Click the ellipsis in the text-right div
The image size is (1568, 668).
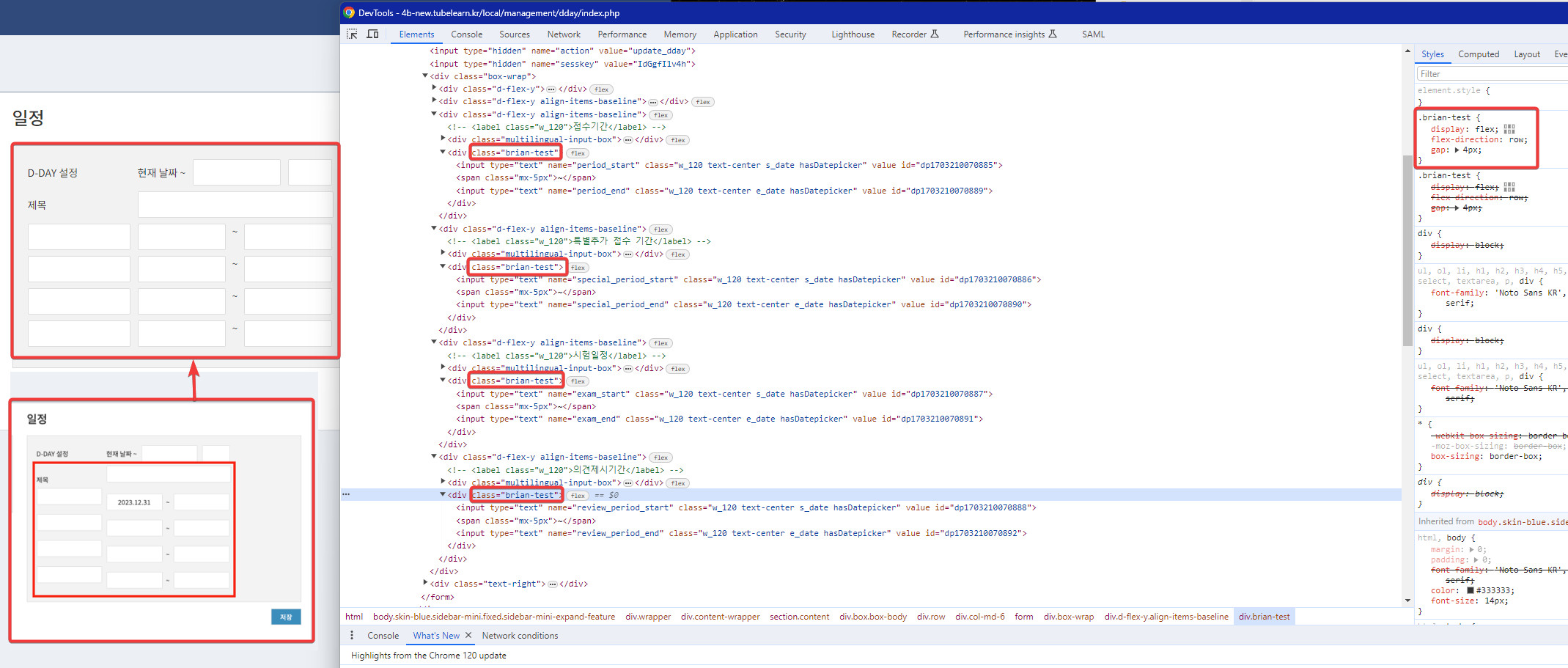553,584
